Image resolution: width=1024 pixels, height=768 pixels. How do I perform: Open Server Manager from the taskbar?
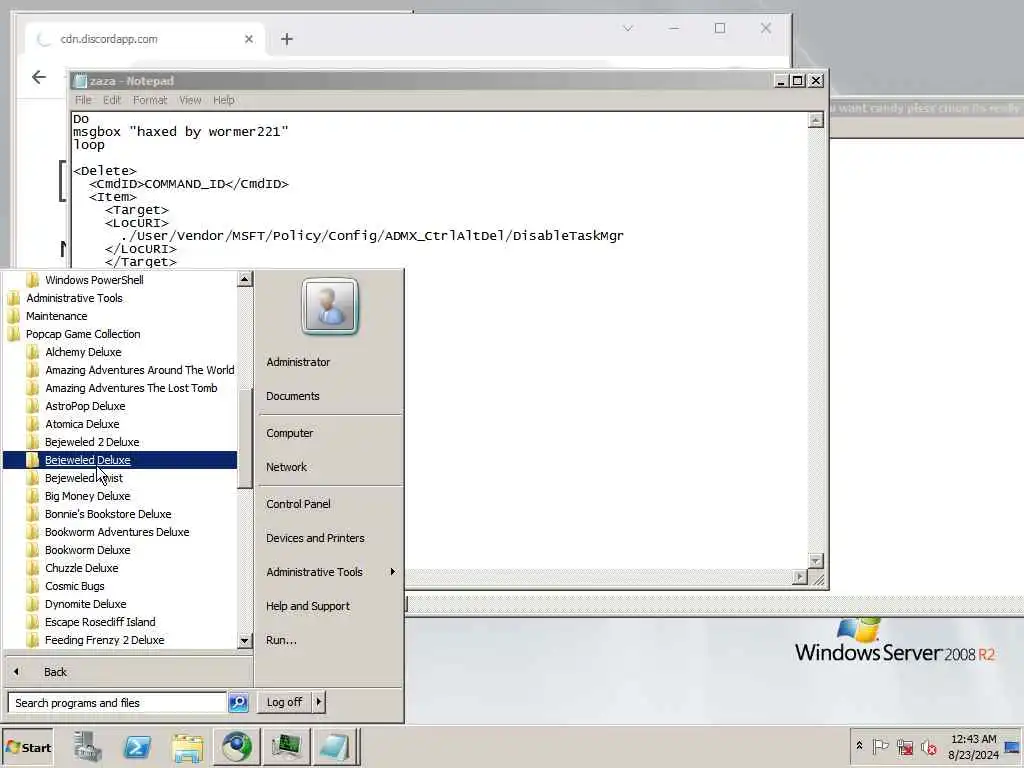pyautogui.click(x=87, y=747)
